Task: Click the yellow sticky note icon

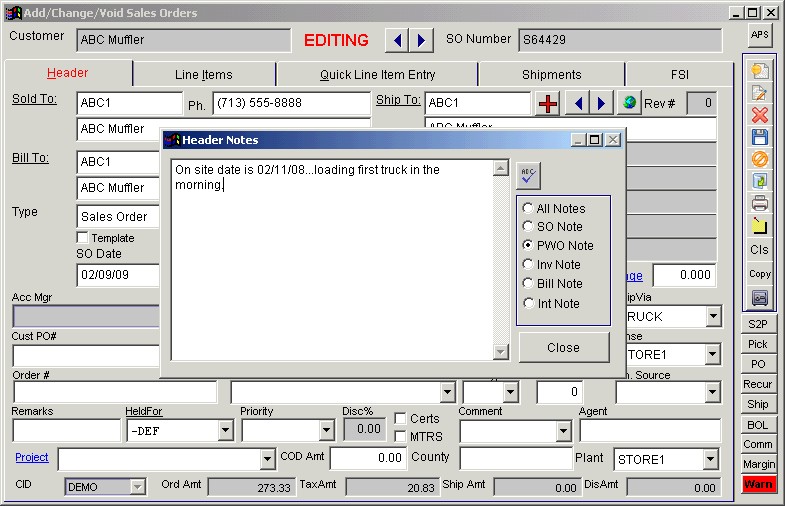Action: point(760,225)
